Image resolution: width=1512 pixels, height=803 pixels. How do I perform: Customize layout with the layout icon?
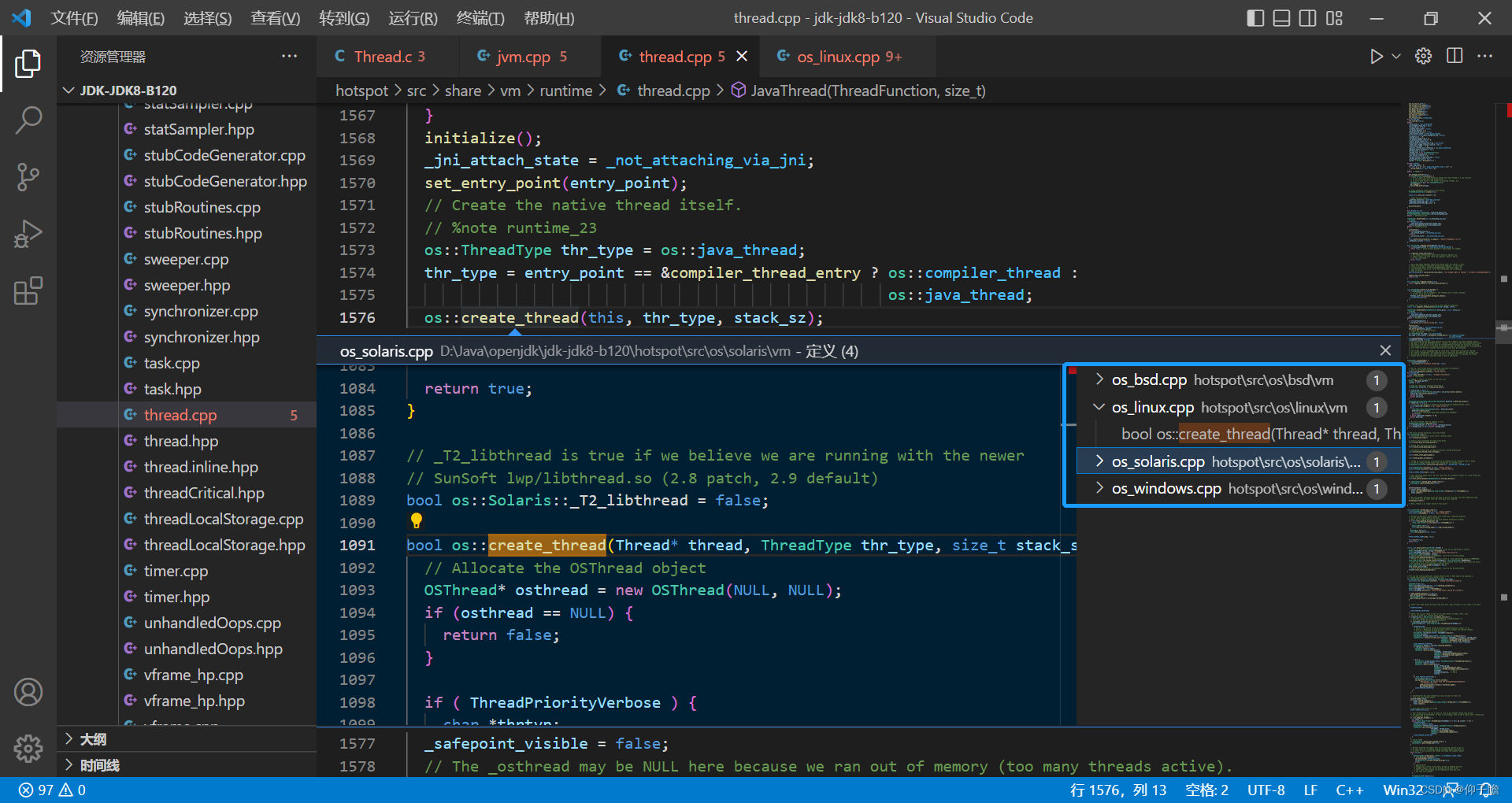coord(1334,18)
